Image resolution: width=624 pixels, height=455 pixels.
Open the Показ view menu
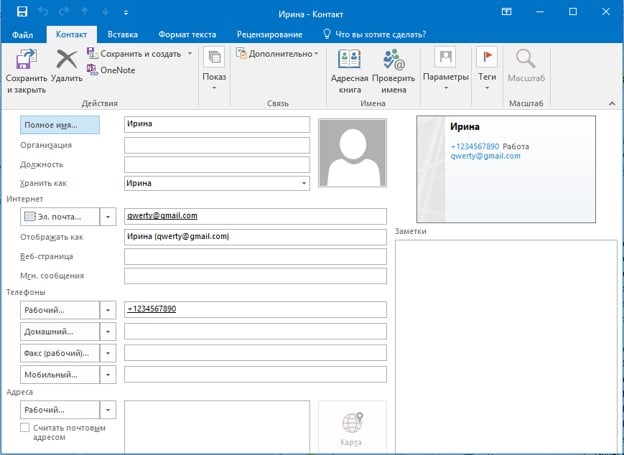214,69
